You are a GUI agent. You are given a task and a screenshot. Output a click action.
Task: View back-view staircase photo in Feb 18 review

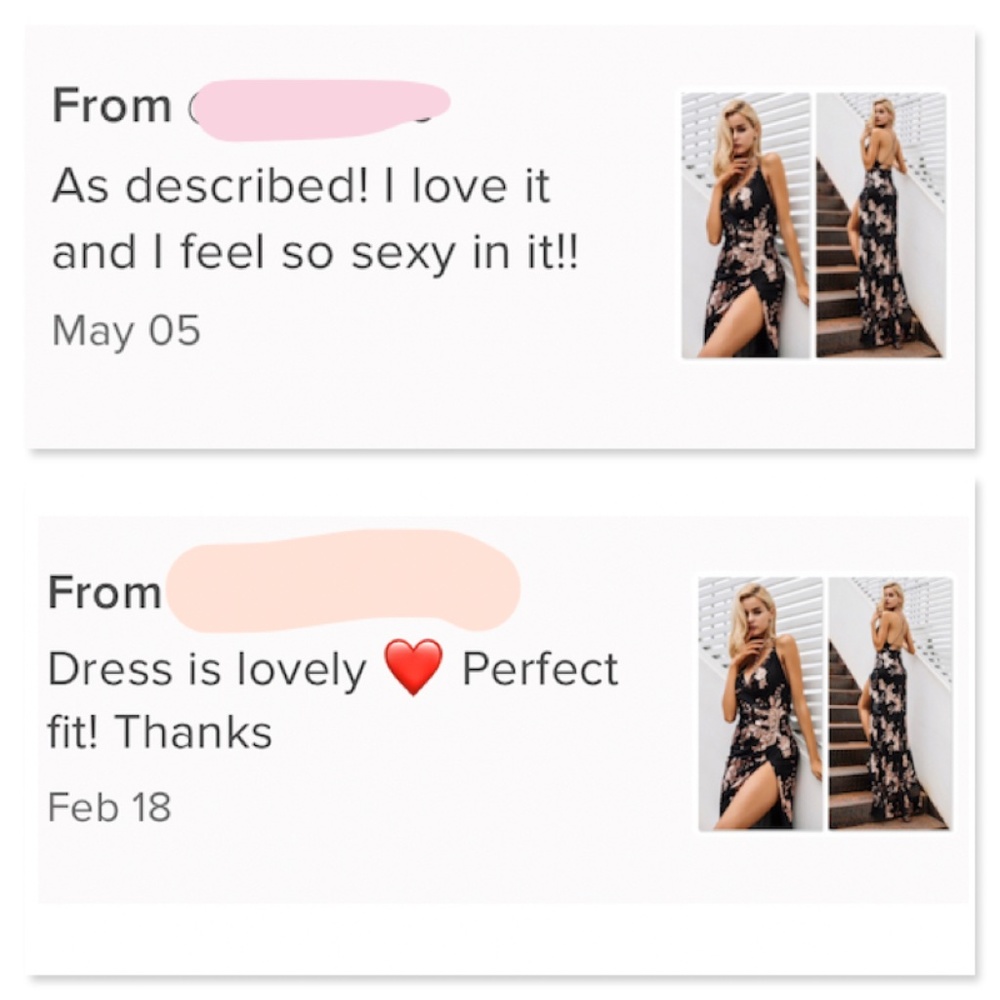[x=890, y=703]
